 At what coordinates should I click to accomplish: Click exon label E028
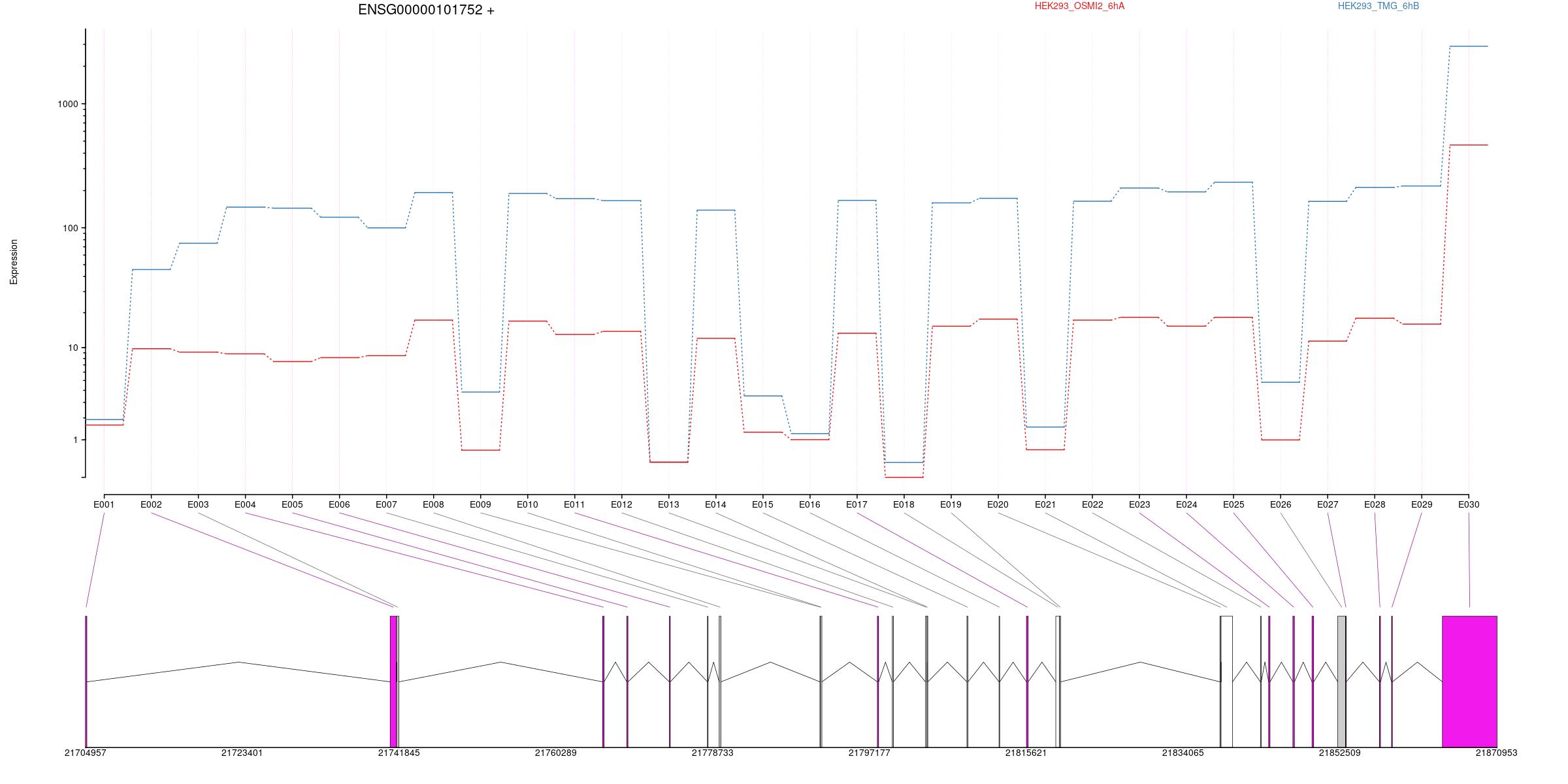pos(1375,504)
